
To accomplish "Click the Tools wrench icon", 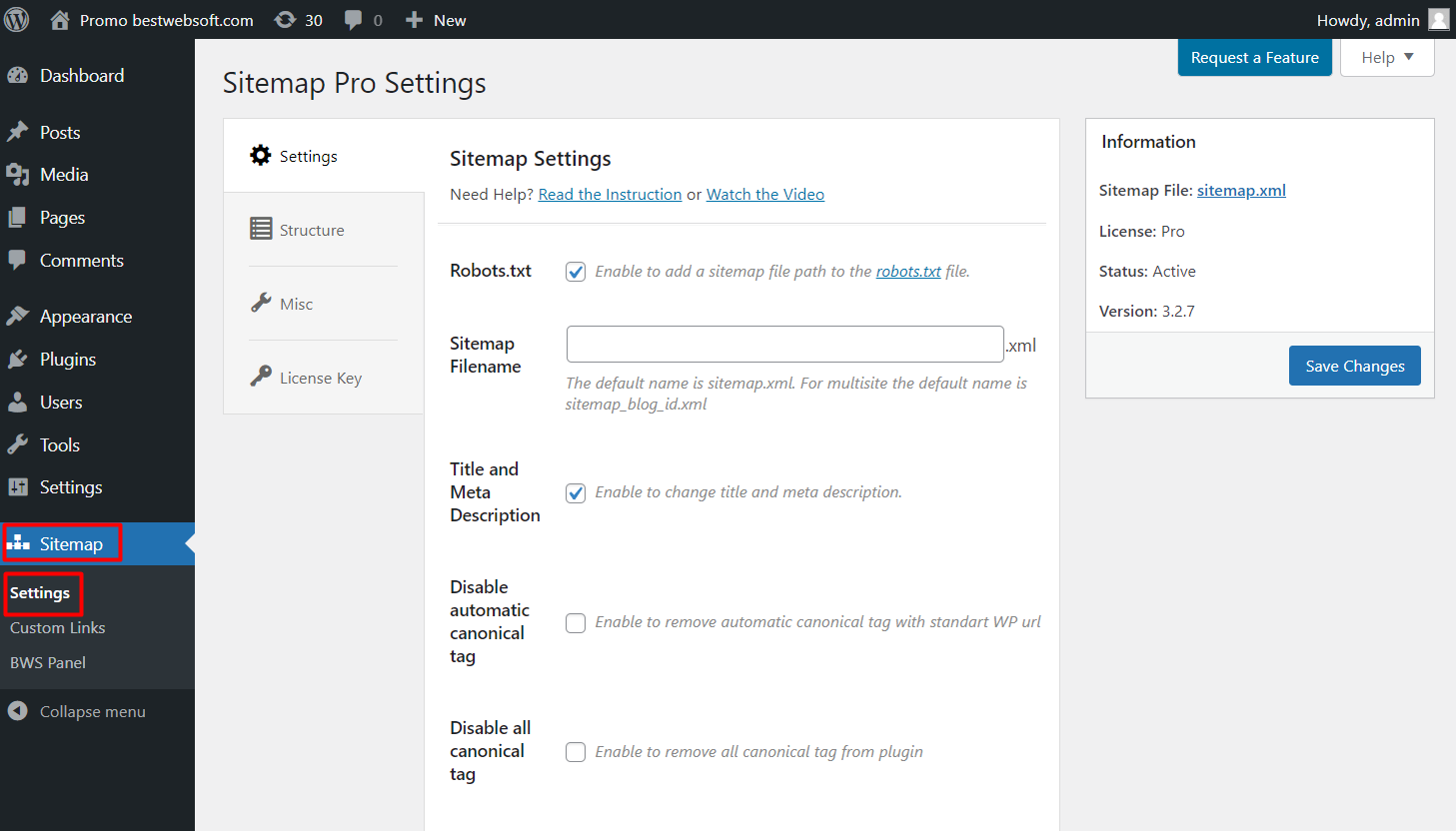I will pos(17,445).
